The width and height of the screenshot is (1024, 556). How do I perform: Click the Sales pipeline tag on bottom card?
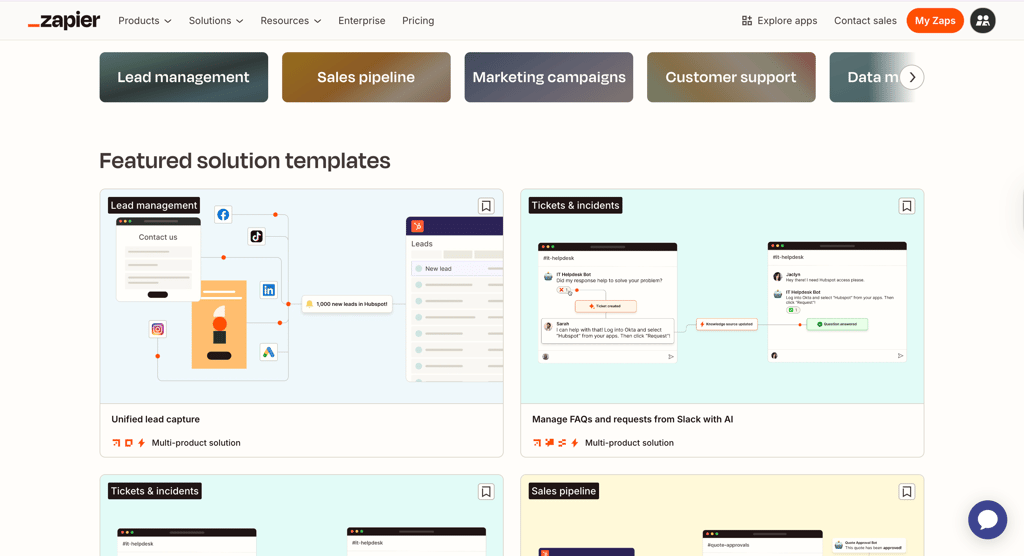tap(564, 491)
